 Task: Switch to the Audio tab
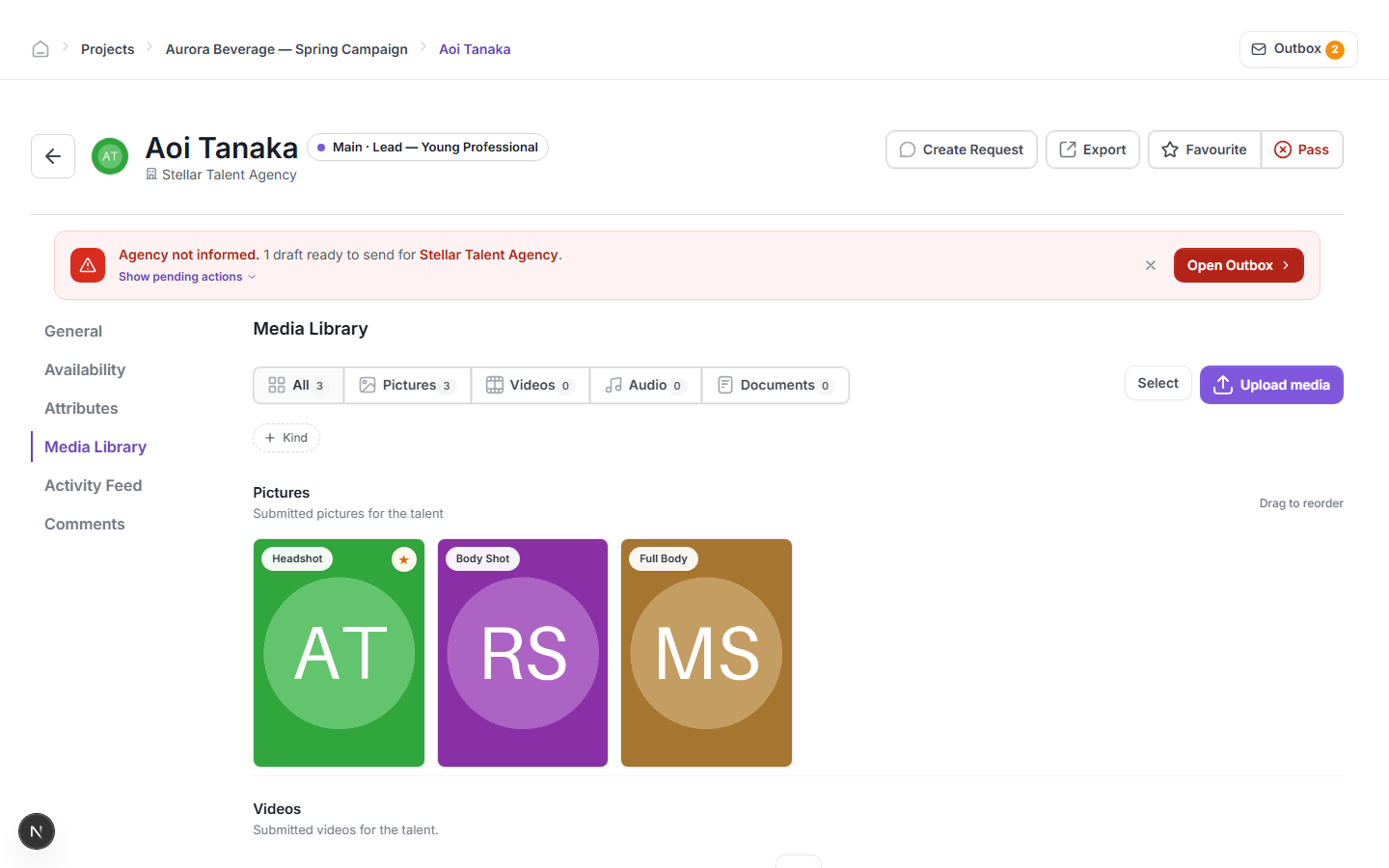click(645, 385)
